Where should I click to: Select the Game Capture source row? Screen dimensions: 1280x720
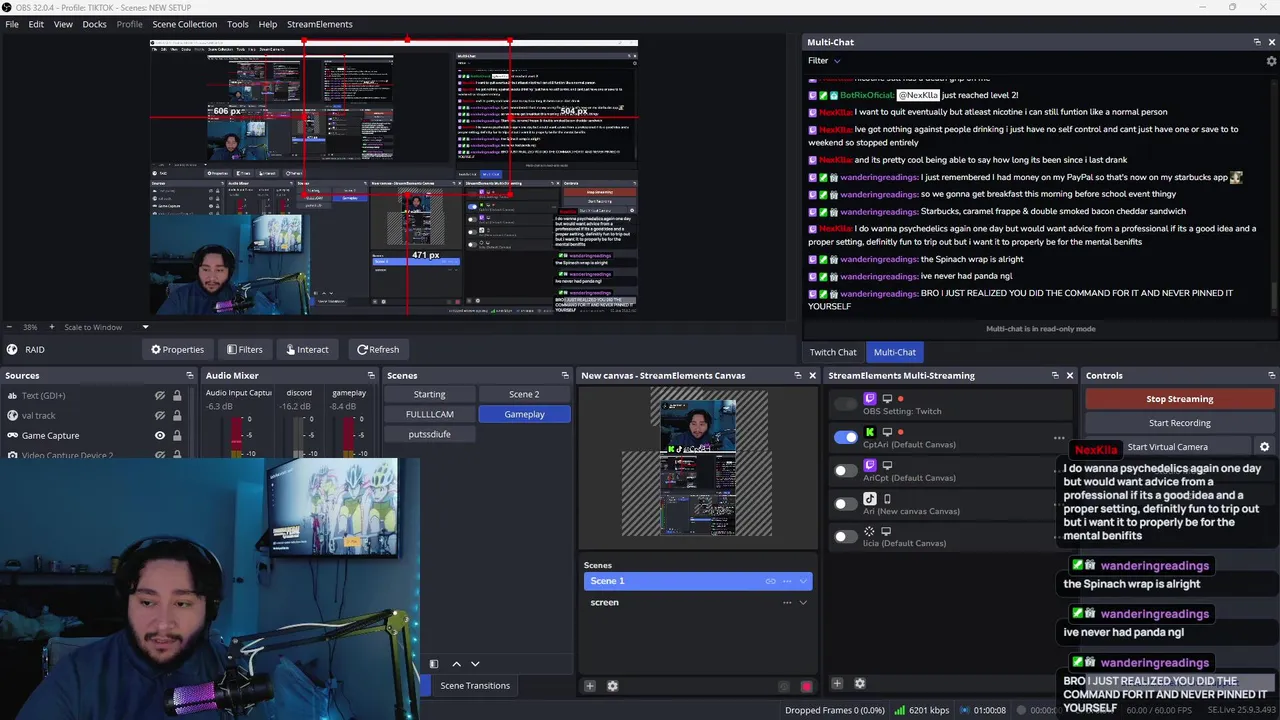(x=98, y=435)
